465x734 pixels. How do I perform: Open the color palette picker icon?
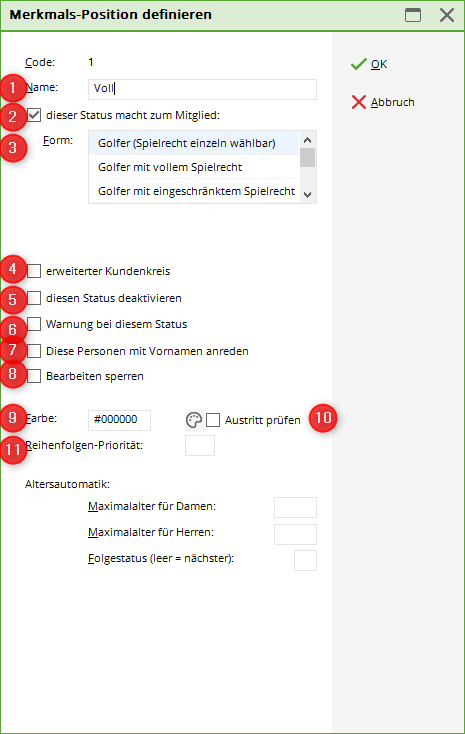(x=194, y=420)
